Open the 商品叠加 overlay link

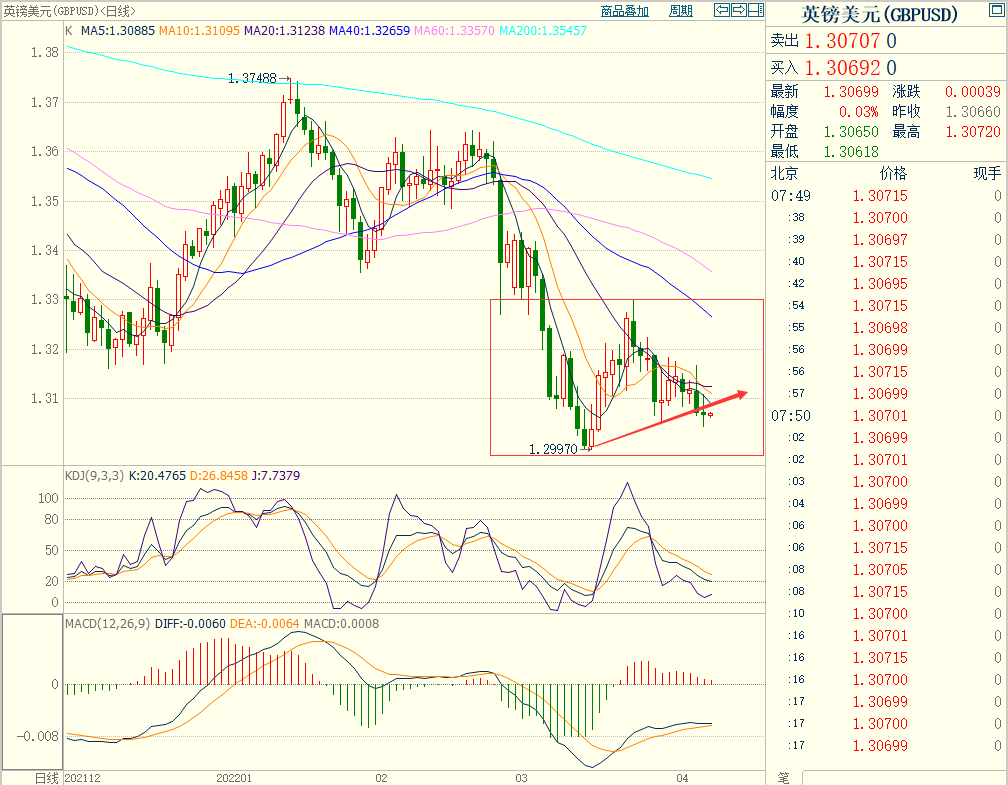[x=625, y=11]
